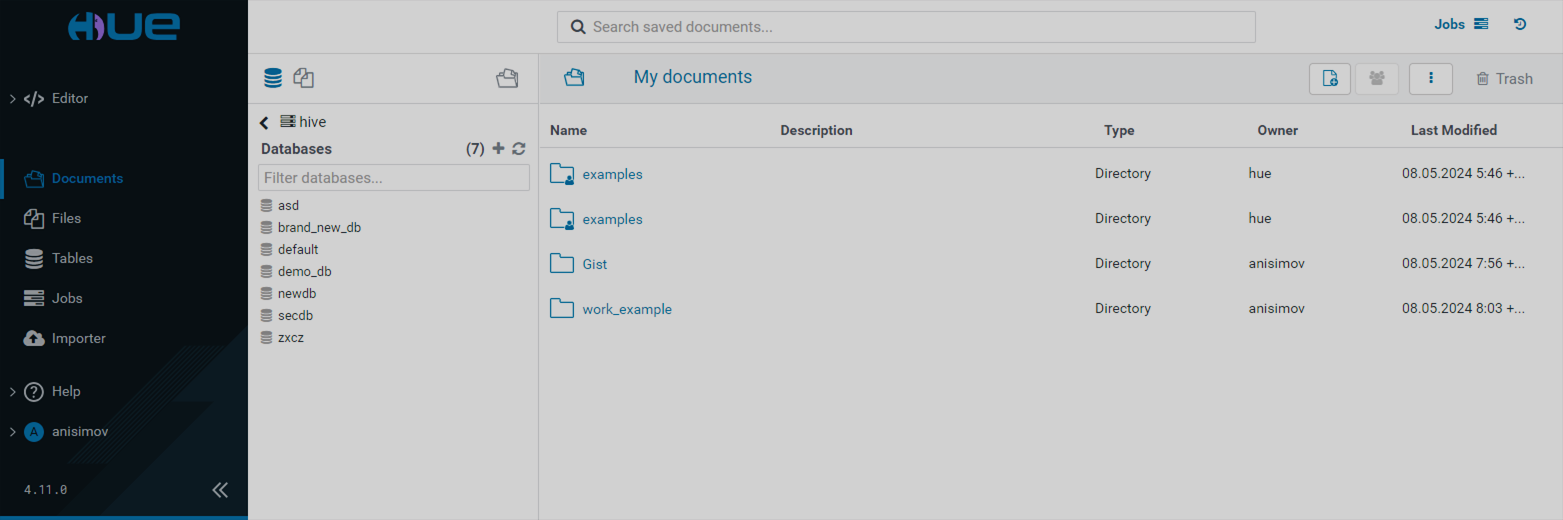Viewport: 1563px width, 520px height.
Task: Collapse the sidebar with the double chevron
Action: click(220, 490)
